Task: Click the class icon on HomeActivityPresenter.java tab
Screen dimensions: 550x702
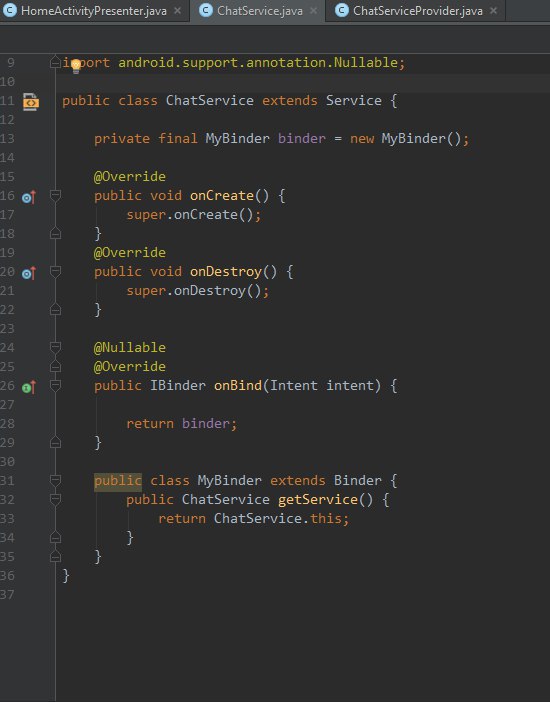Action: [x=9, y=10]
